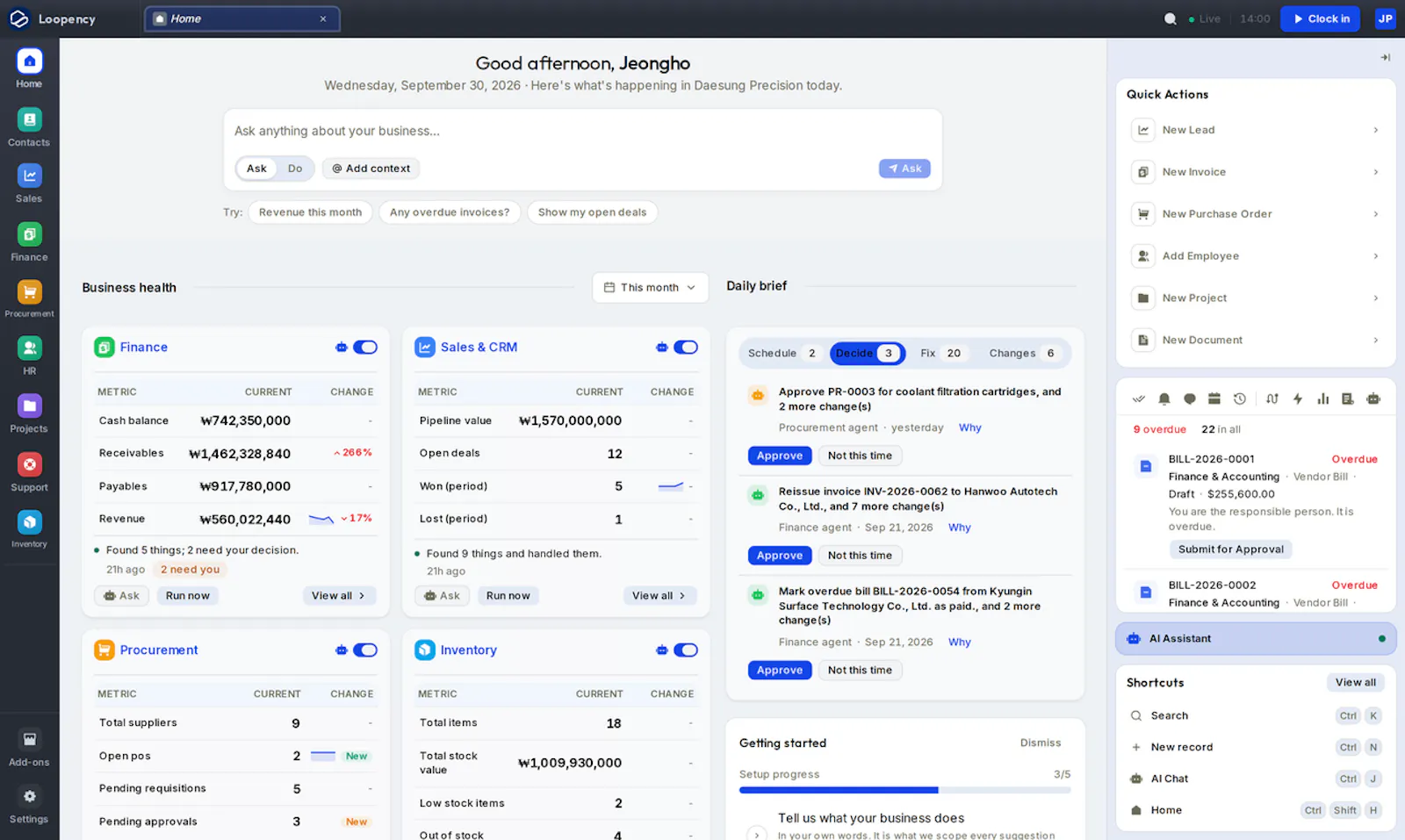Select the Ask mode in prompt box
The image size is (1405, 840).
pos(256,169)
